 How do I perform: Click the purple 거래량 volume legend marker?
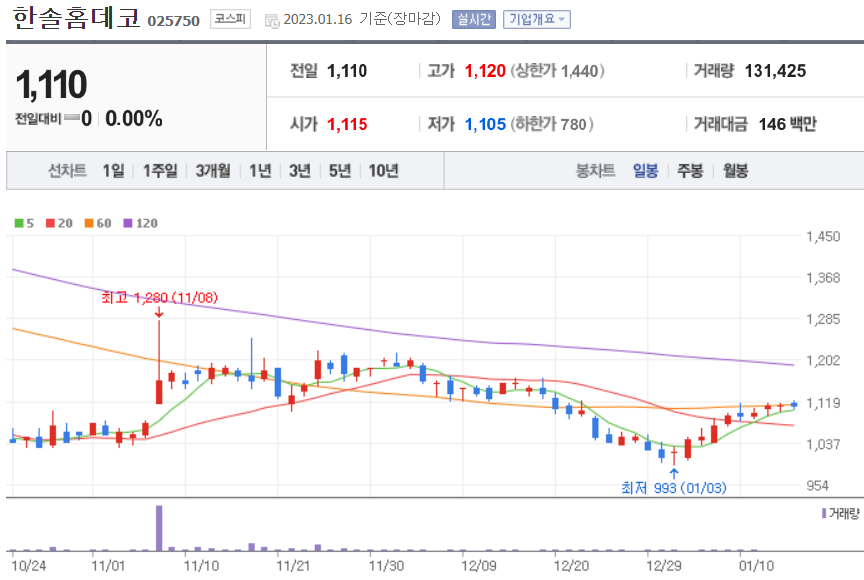click(x=824, y=513)
